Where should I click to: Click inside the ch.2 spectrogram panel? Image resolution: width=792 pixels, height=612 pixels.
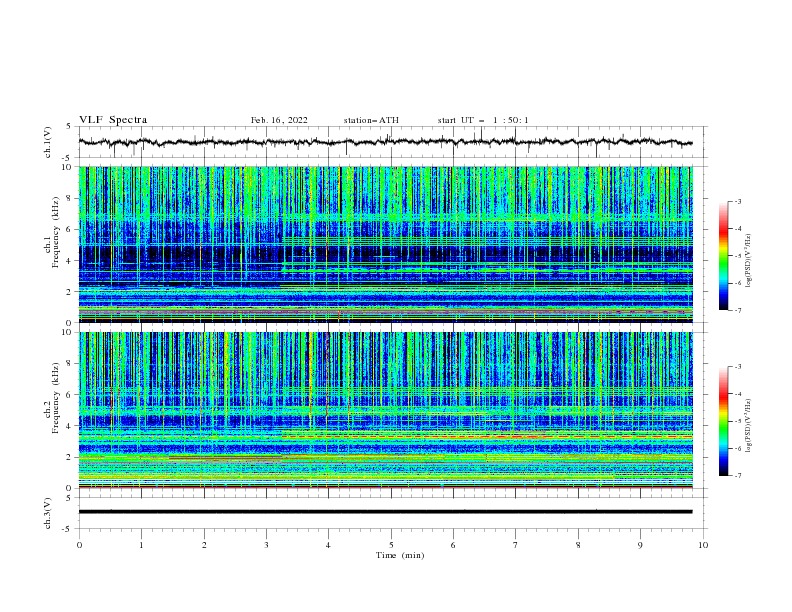(x=386, y=410)
